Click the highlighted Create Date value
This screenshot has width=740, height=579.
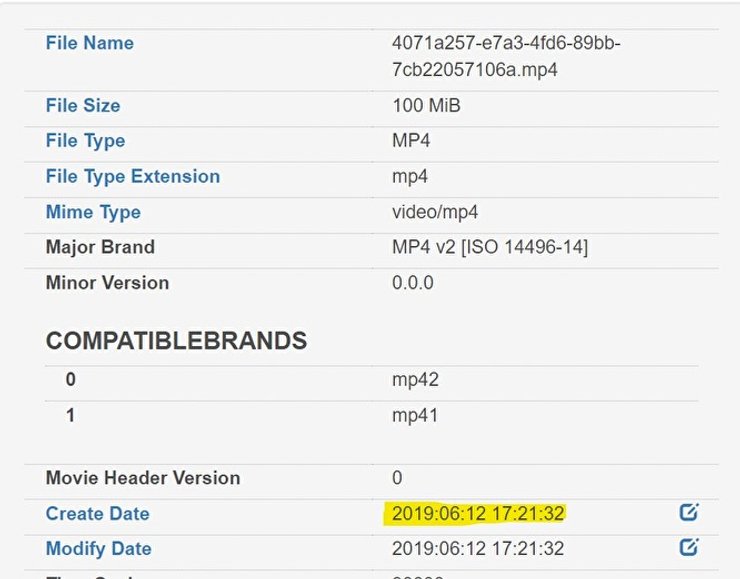(x=478, y=513)
